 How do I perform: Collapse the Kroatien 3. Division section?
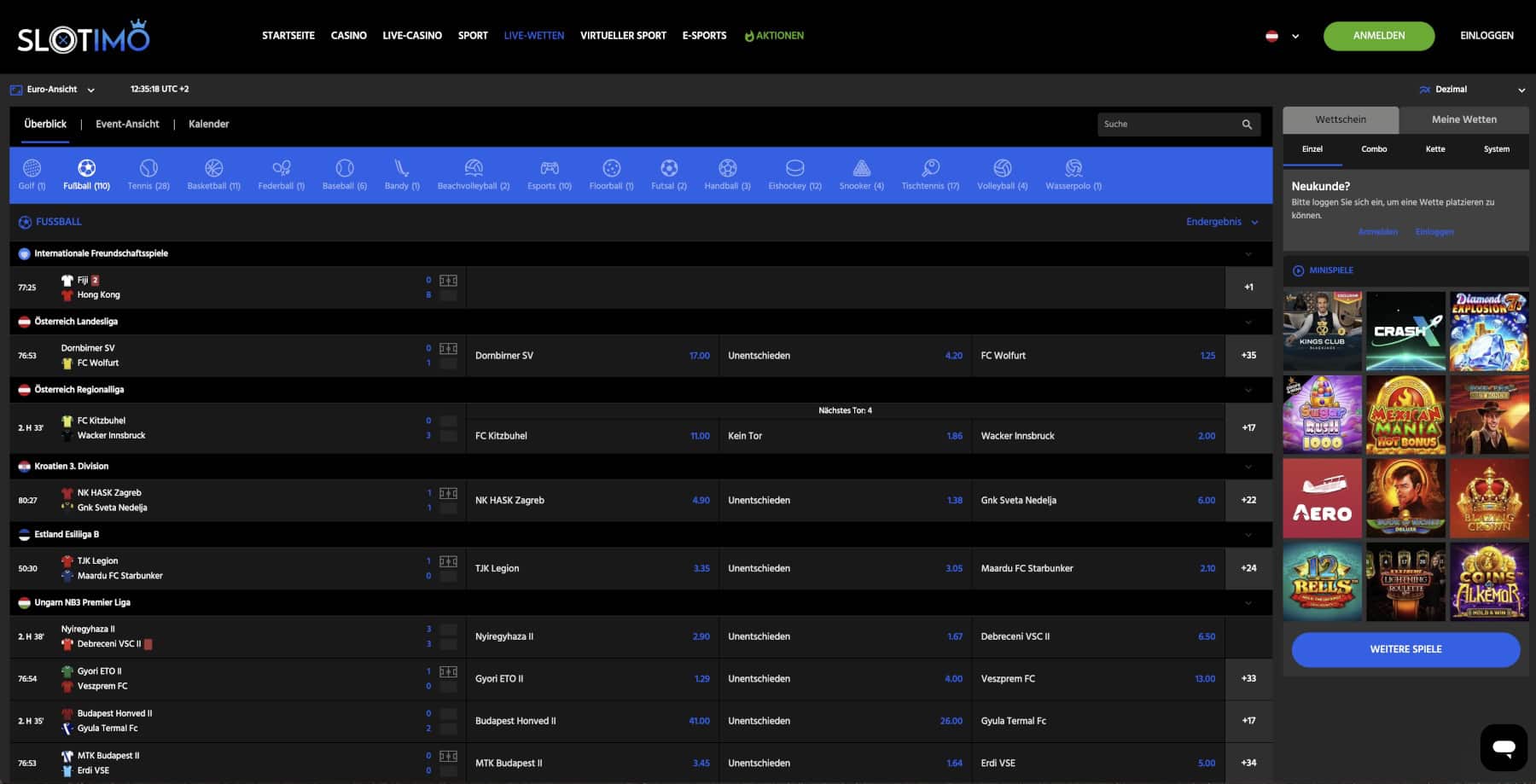1248,467
